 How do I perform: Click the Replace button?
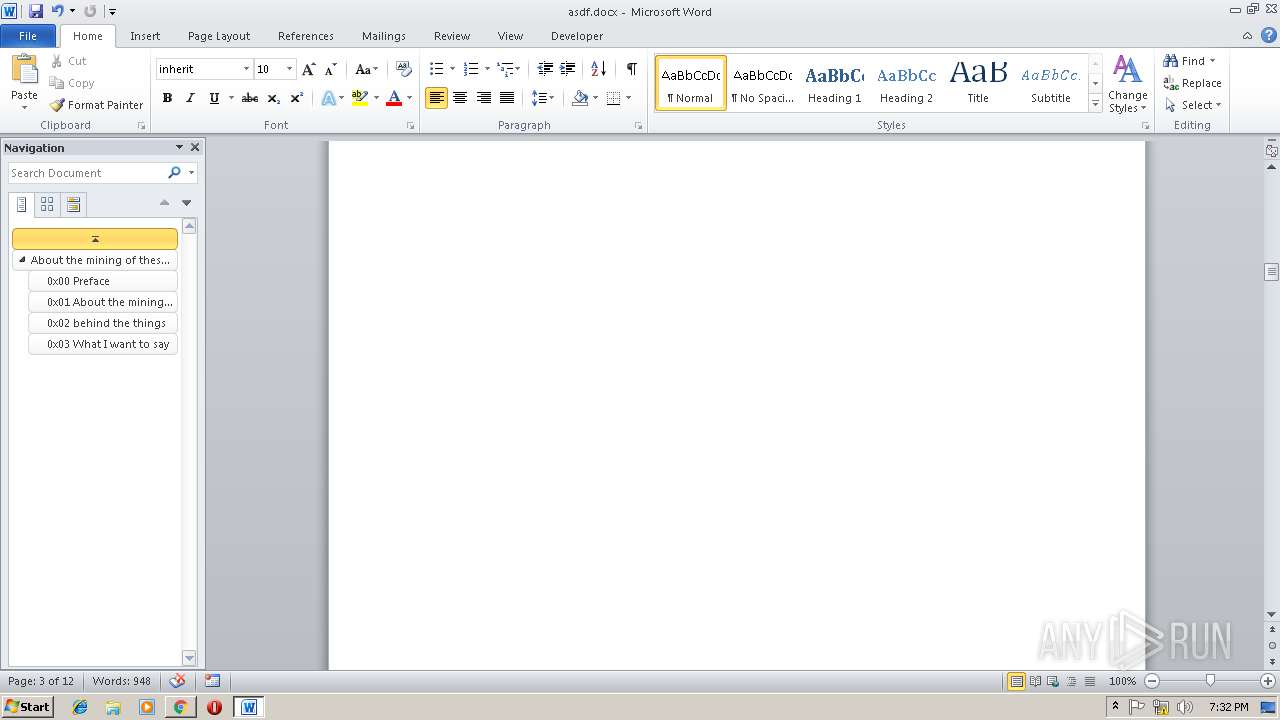[1192, 83]
